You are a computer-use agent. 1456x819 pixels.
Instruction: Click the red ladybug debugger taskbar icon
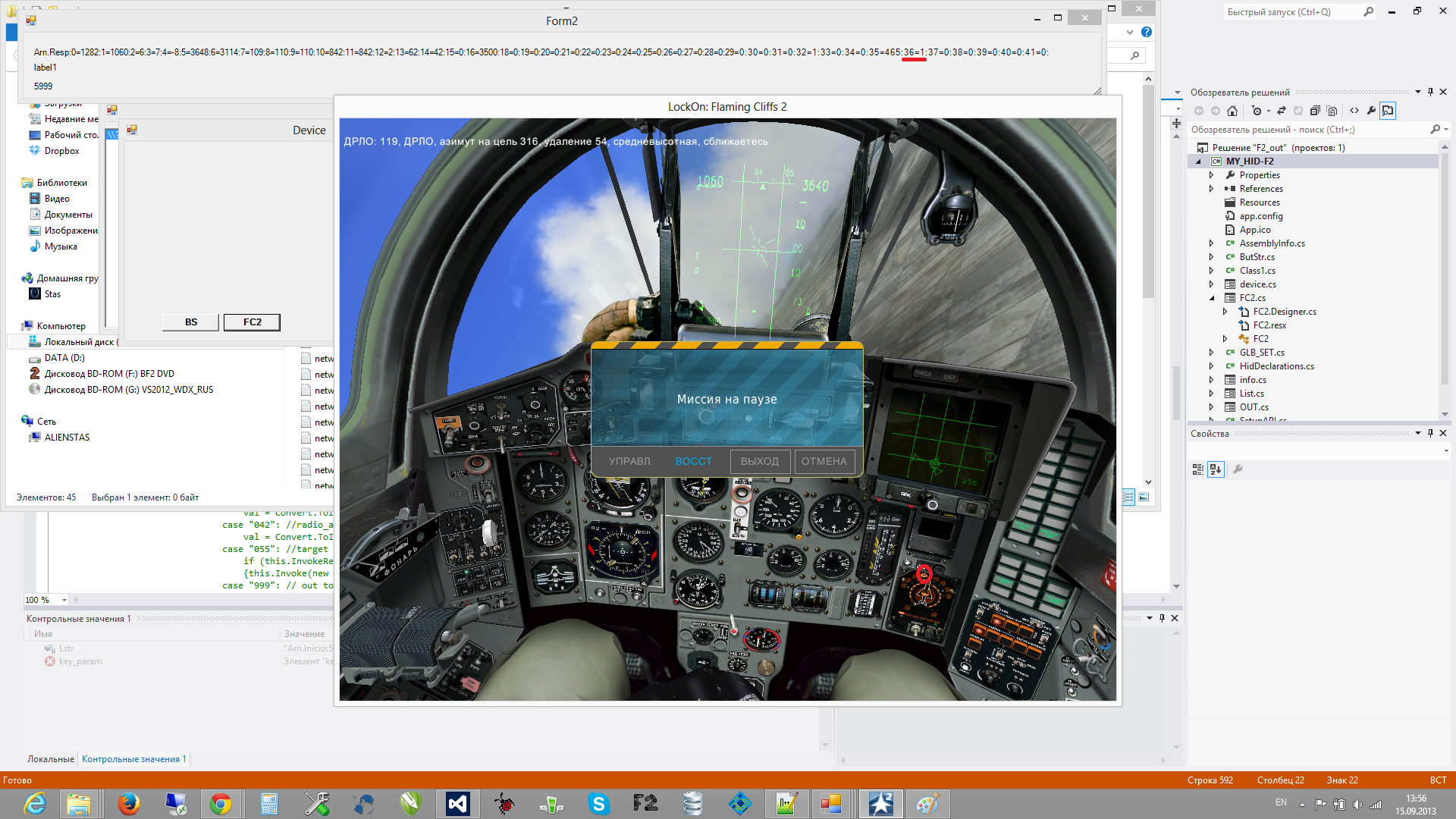[504, 804]
